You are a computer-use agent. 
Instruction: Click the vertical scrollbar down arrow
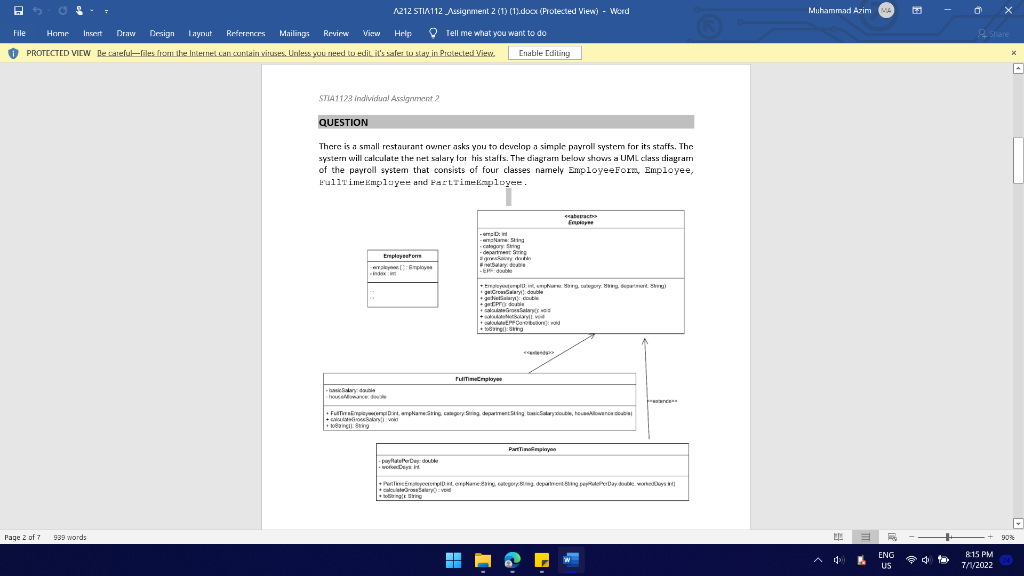pos(1017,524)
